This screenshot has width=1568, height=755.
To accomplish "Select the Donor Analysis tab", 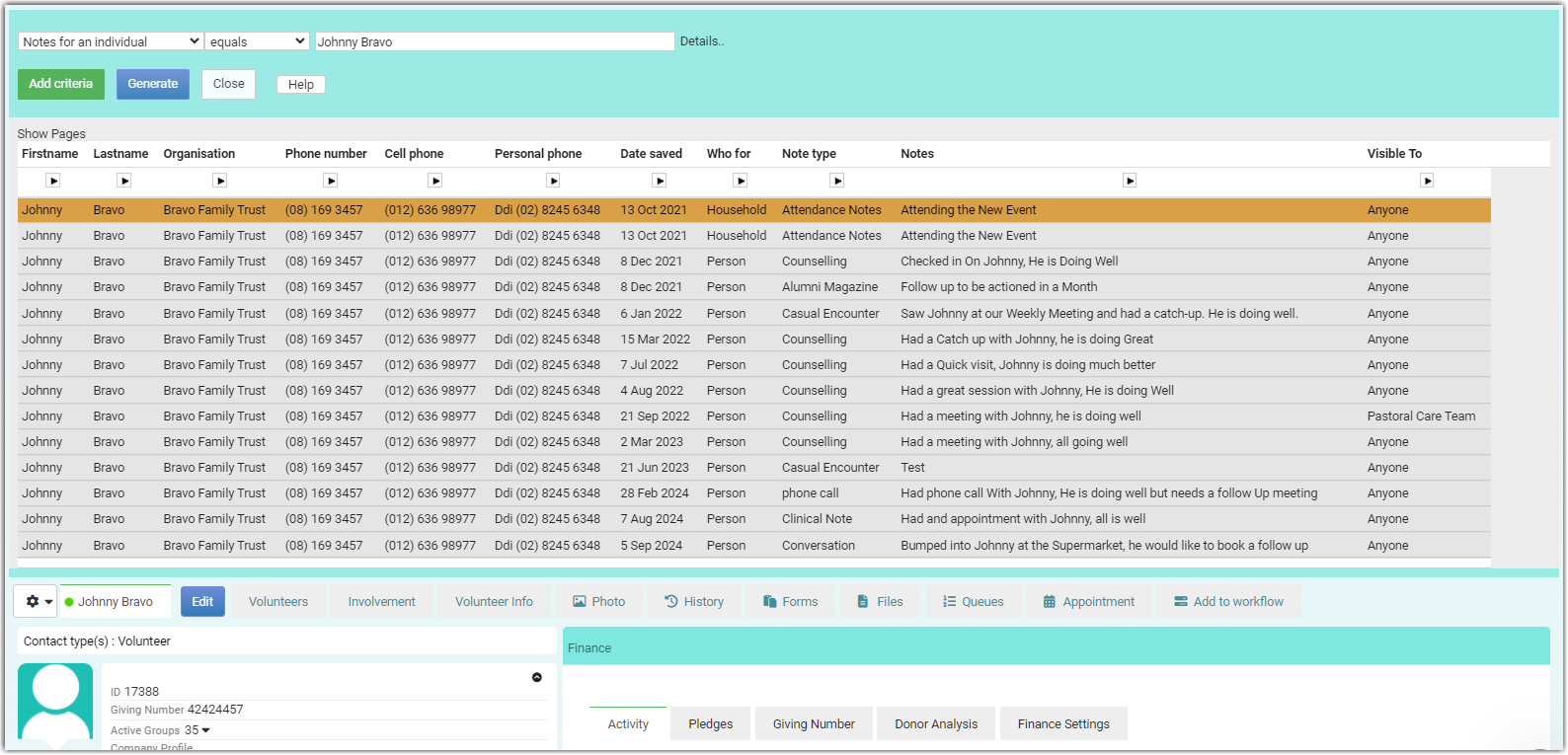I will [936, 723].
